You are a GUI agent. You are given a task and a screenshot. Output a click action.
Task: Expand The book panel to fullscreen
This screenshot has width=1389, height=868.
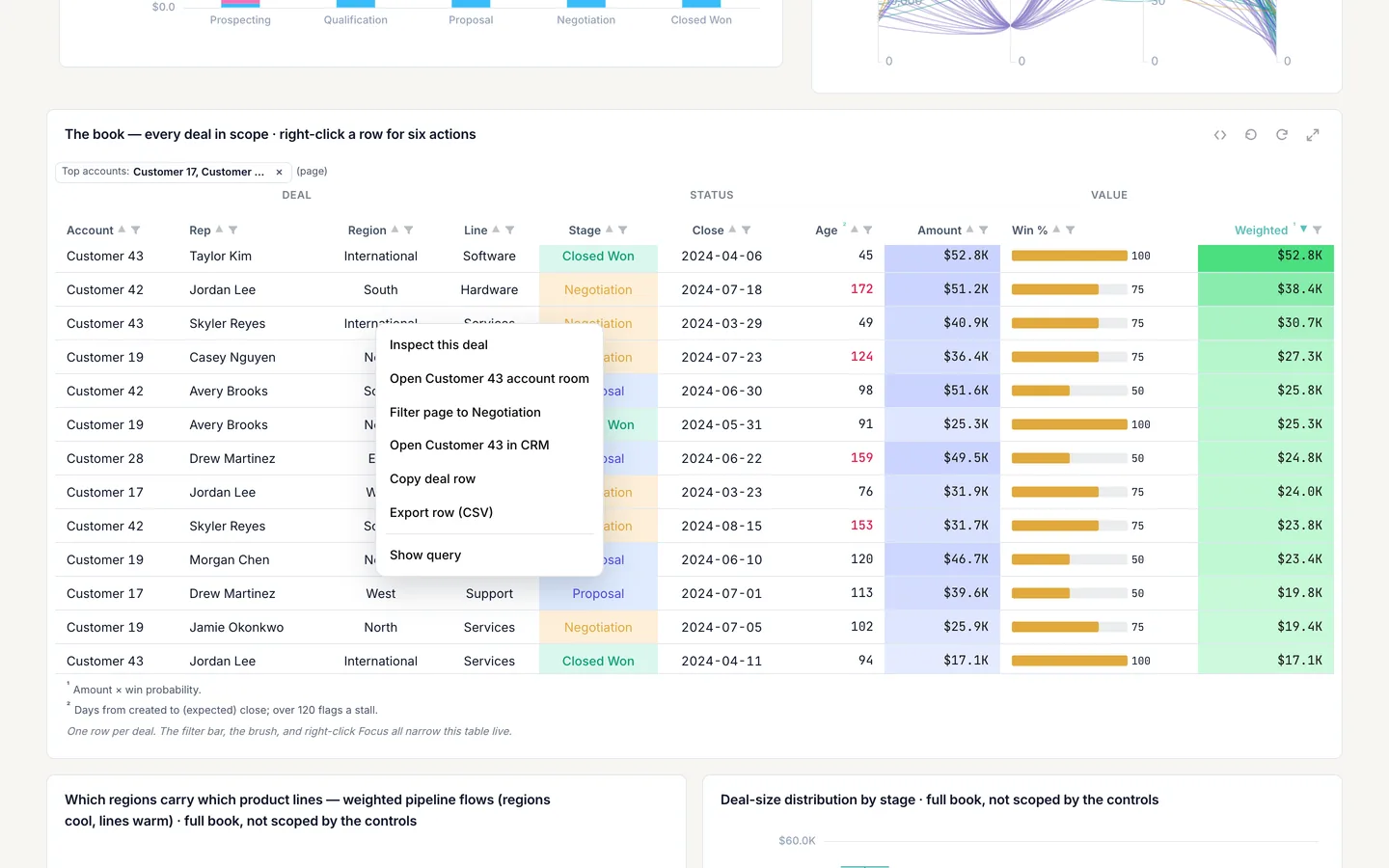[1313, 135]
